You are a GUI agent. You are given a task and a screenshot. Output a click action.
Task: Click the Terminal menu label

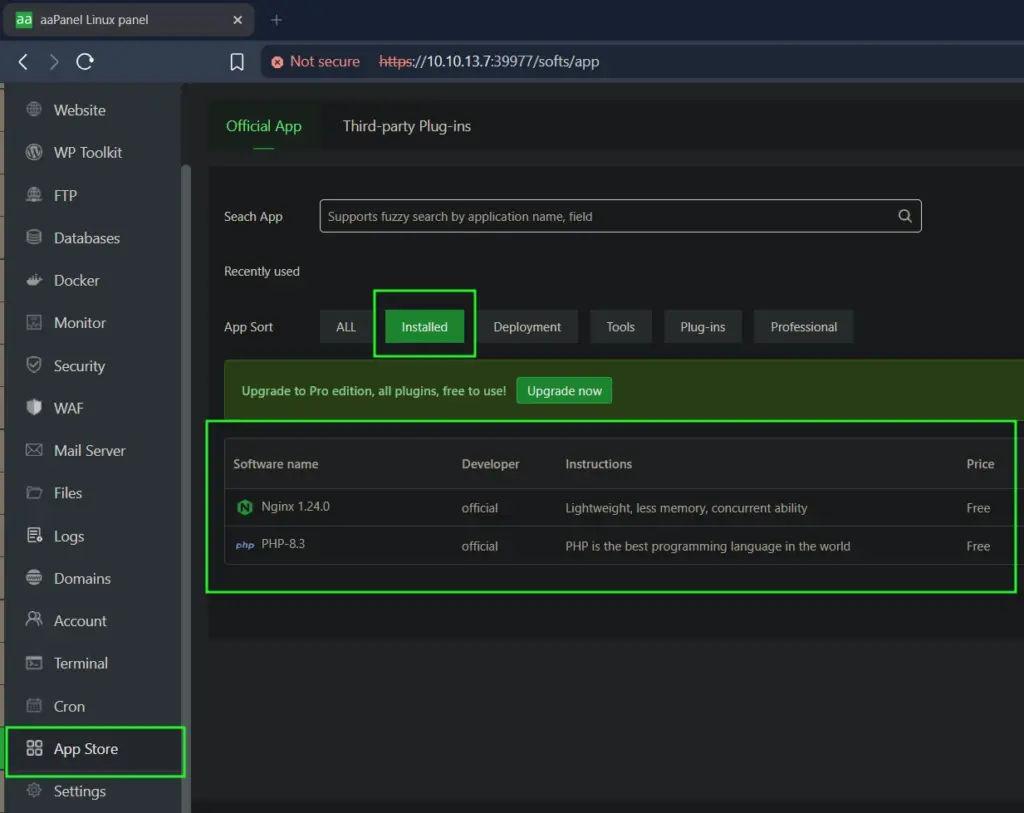click(81, 663)
